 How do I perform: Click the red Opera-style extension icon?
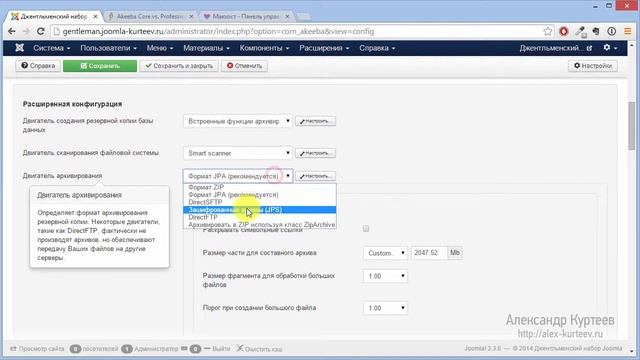pos(564,31)
